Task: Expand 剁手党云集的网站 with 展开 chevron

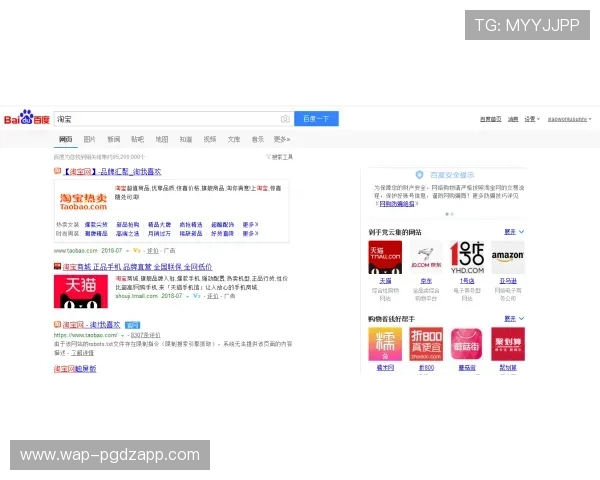Action: [514, 232]
